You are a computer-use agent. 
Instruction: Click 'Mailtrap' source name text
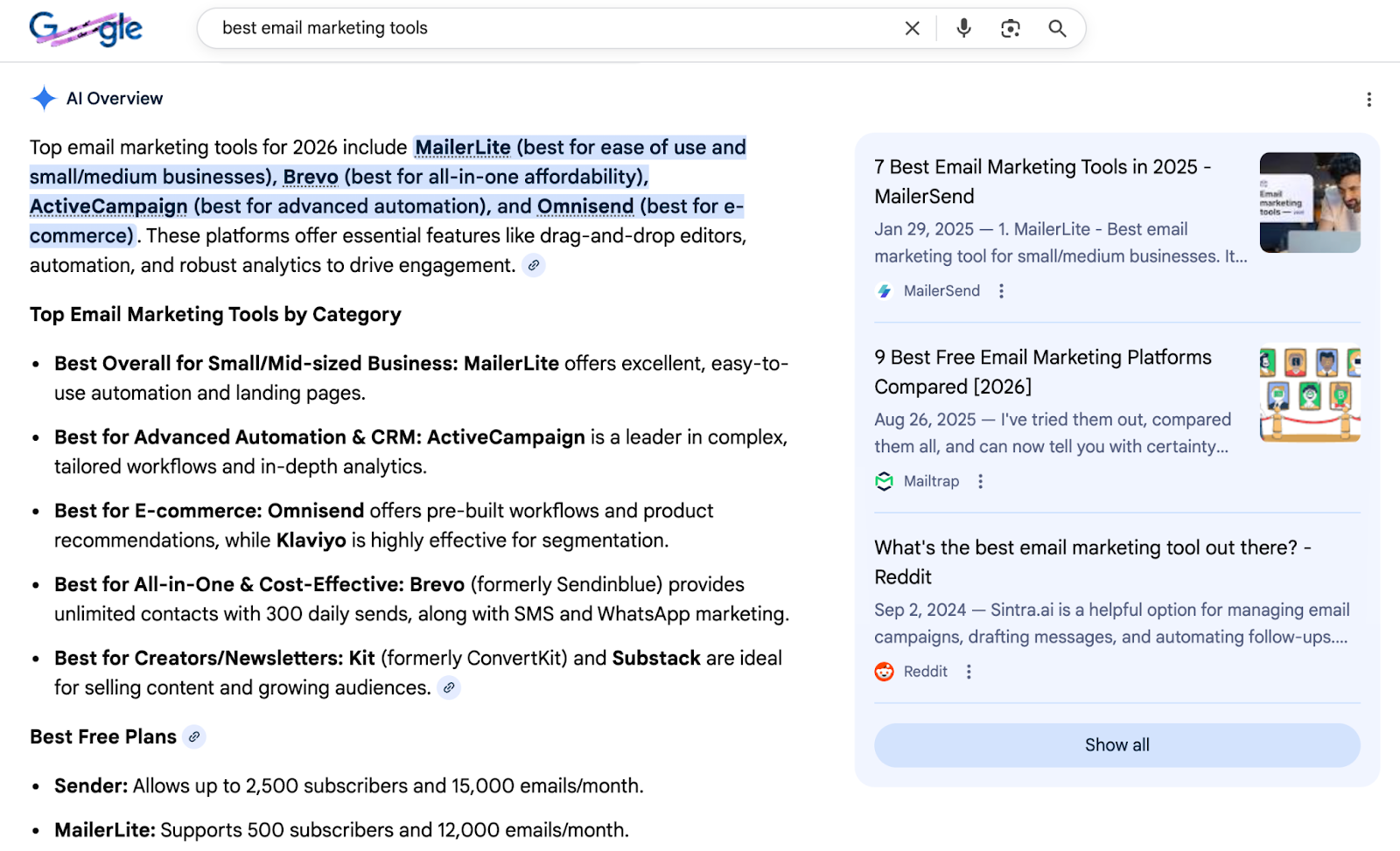(x=931, y=481)
